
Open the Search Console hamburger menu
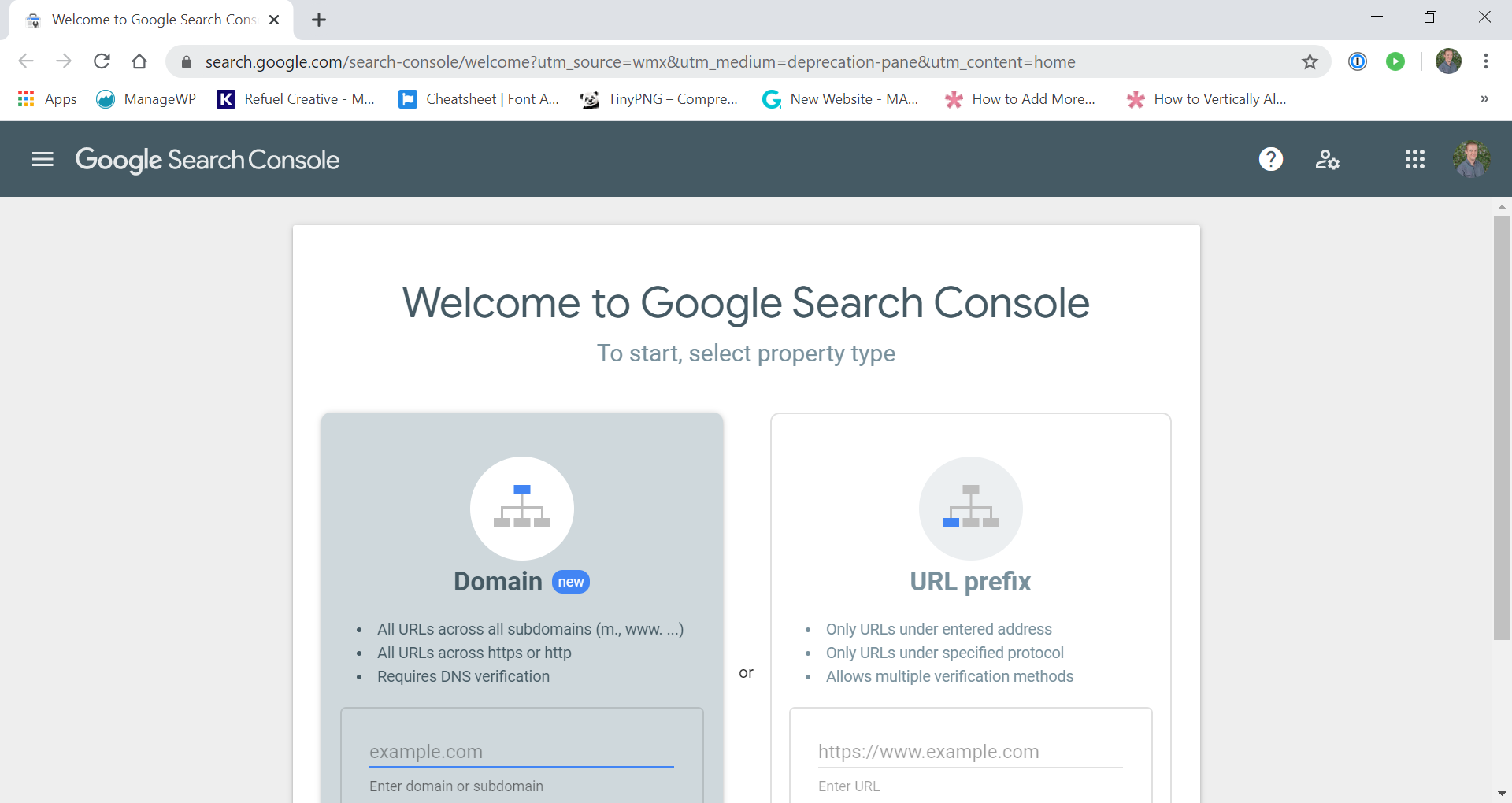pyautogui.click(x=43, y=160)
